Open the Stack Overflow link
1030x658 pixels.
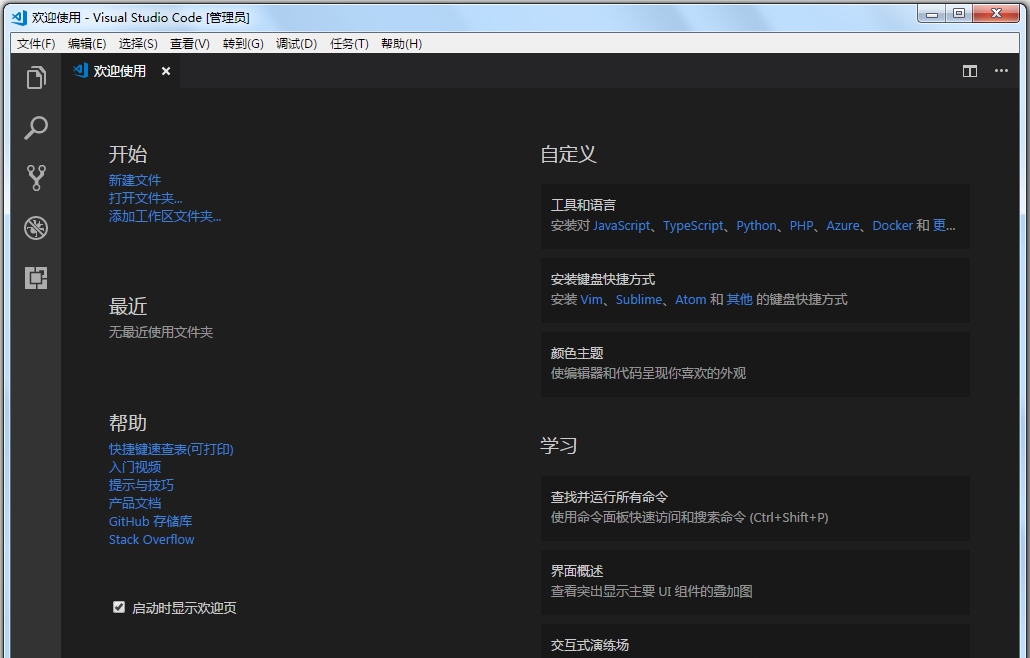coord(152,539)
